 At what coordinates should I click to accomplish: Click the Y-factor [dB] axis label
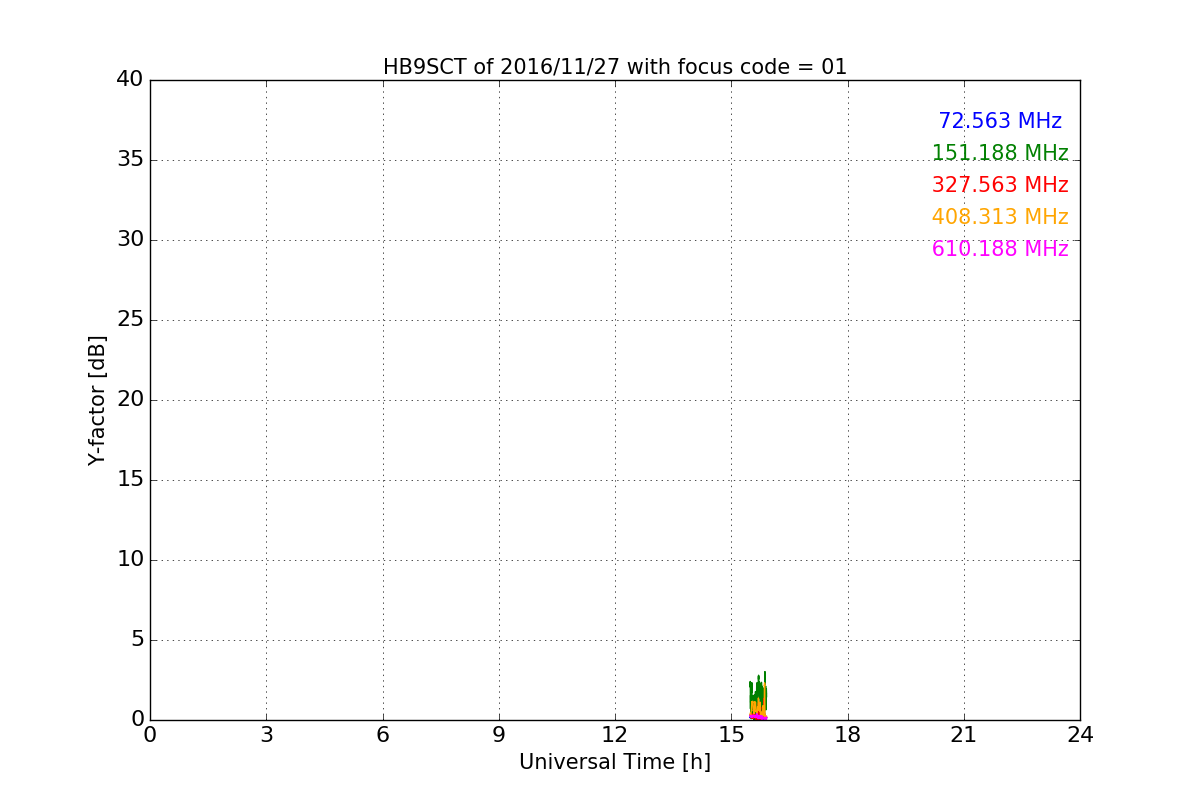click(97, 400)
